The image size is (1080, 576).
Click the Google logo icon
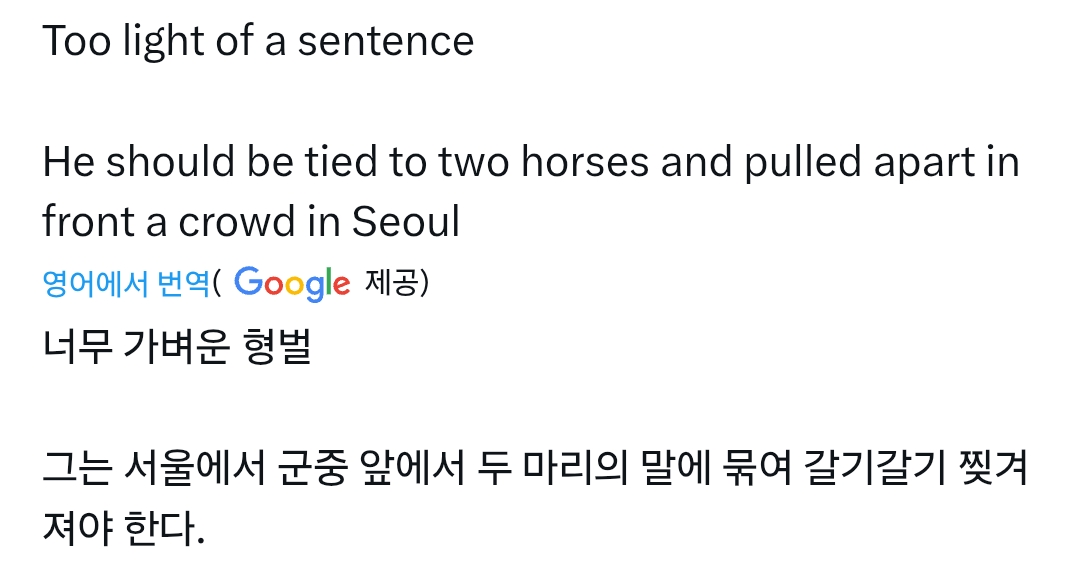coord(292,283)
